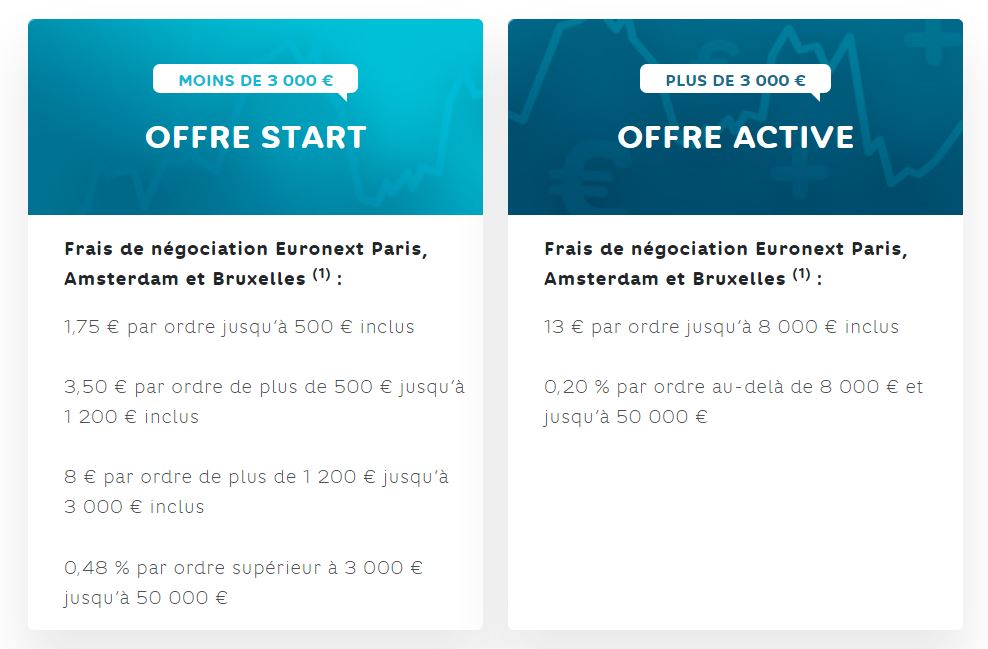Click the '3,50 € par ordre' fee line
Image resolution: width=988 pixels, height=649 pixels.
(x=264, y=401)
